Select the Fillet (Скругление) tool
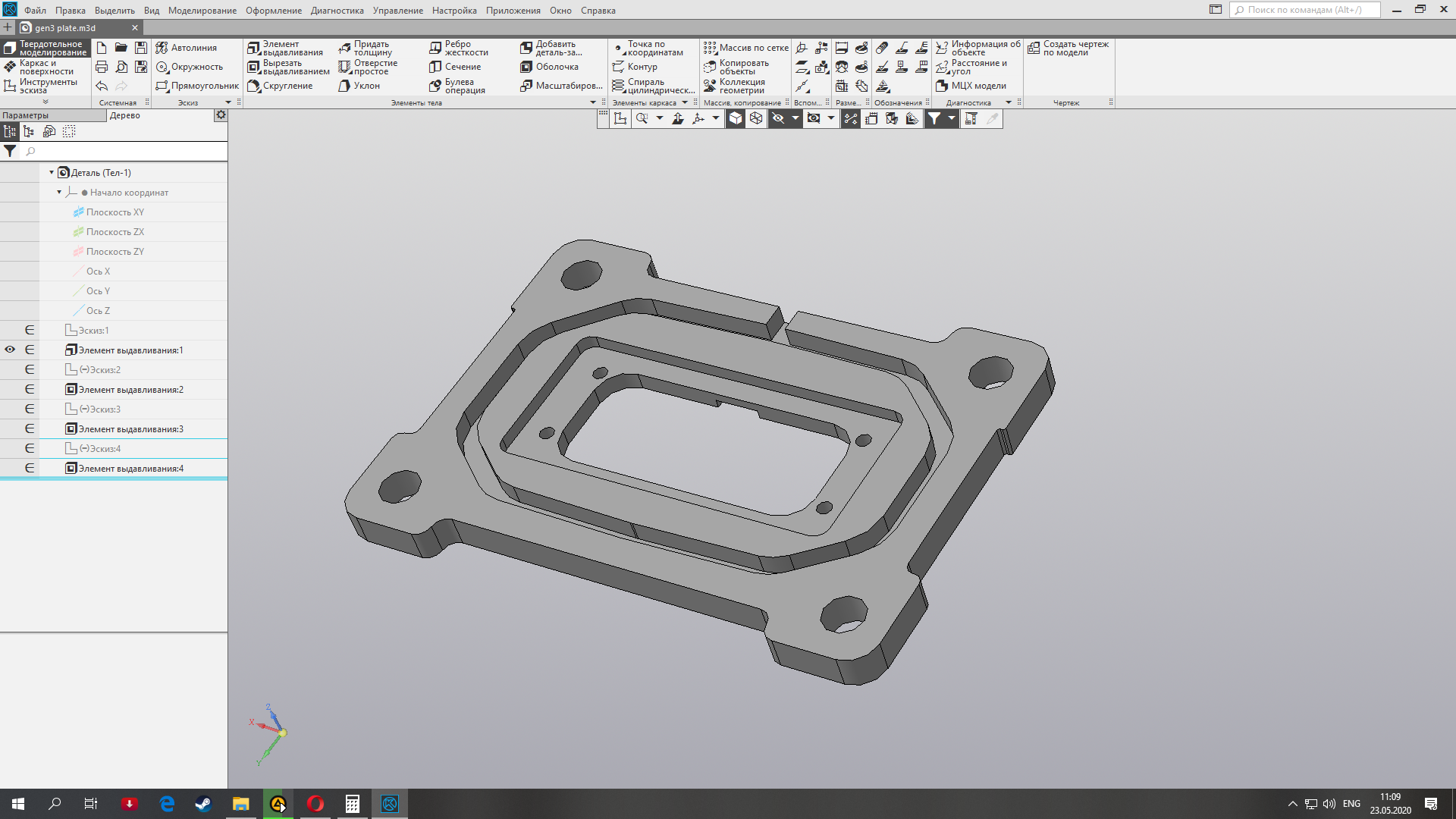The image size is (1456, 819). (x=279, y=86)
